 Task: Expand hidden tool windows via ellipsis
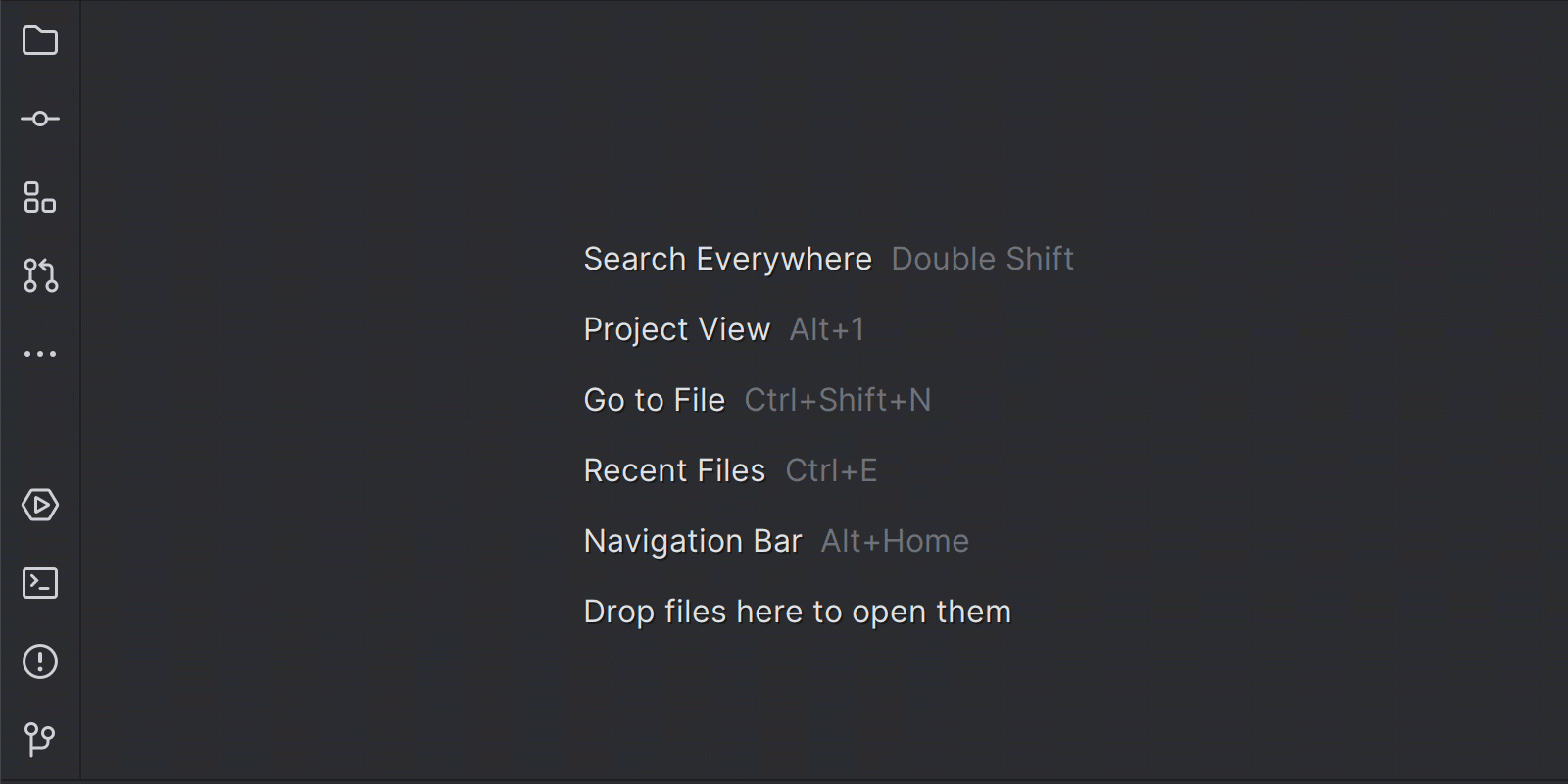click(x=39, y=353)
